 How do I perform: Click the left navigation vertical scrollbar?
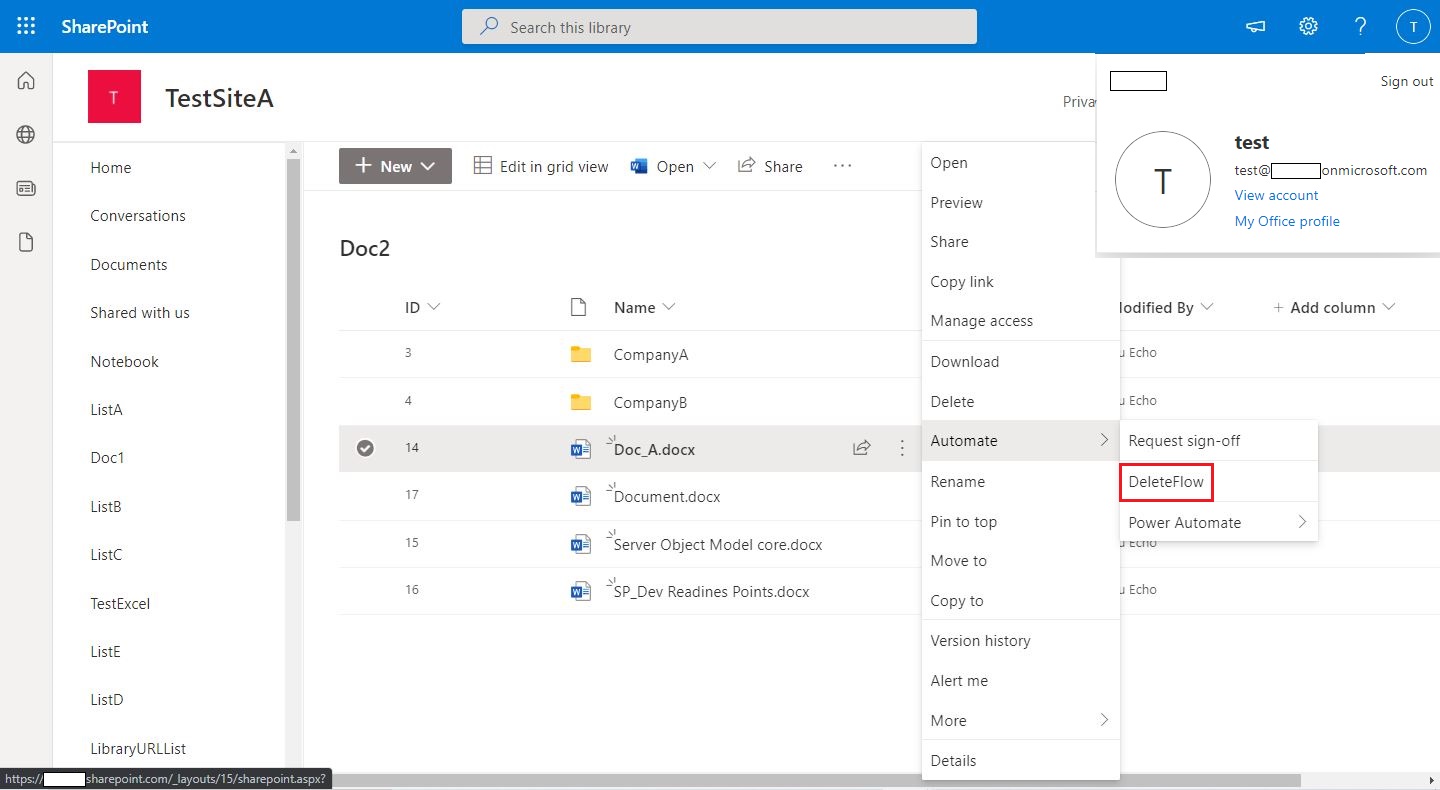tap(293, 340)
